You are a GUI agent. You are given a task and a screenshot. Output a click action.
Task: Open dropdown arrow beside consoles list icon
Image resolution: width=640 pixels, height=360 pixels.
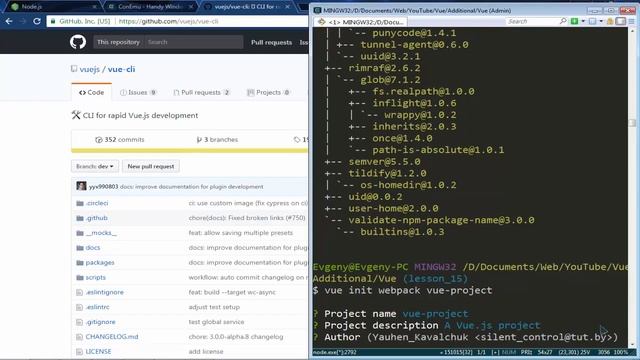pos(601,21)
